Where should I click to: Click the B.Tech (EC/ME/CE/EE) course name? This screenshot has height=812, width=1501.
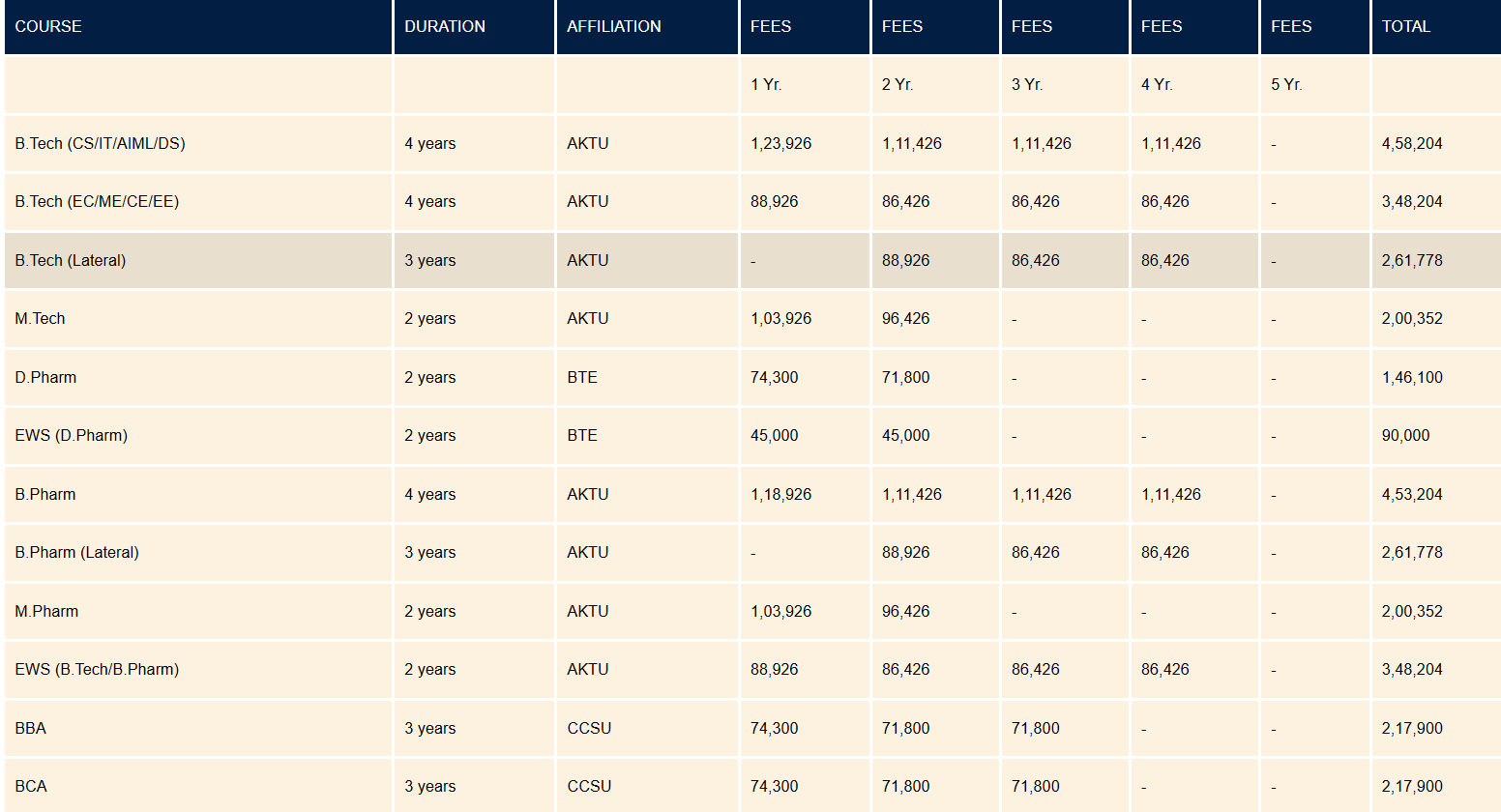pyautogui.click(x=97, y=202)
